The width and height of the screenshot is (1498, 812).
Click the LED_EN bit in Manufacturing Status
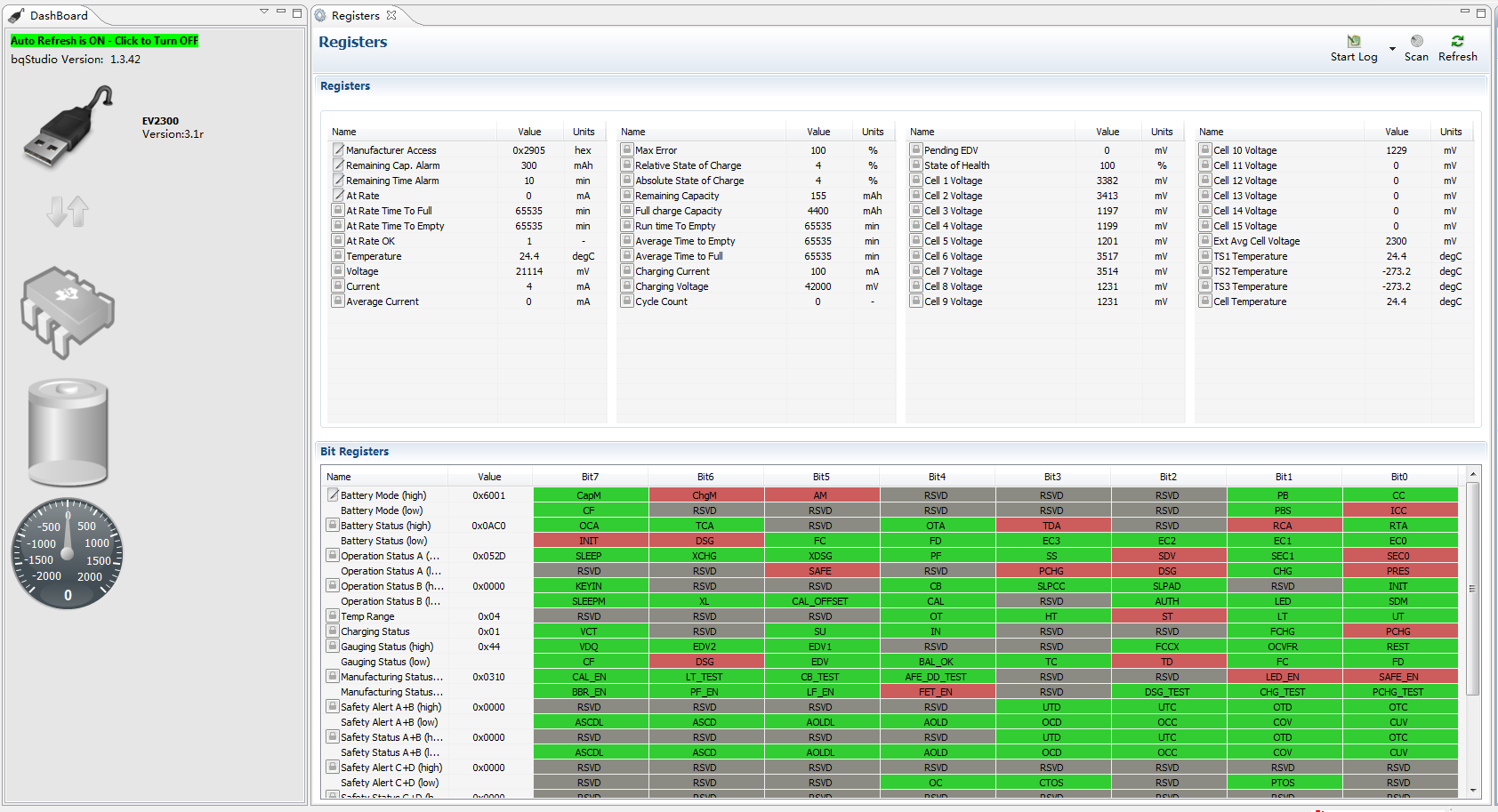(x=1284, y=677)
